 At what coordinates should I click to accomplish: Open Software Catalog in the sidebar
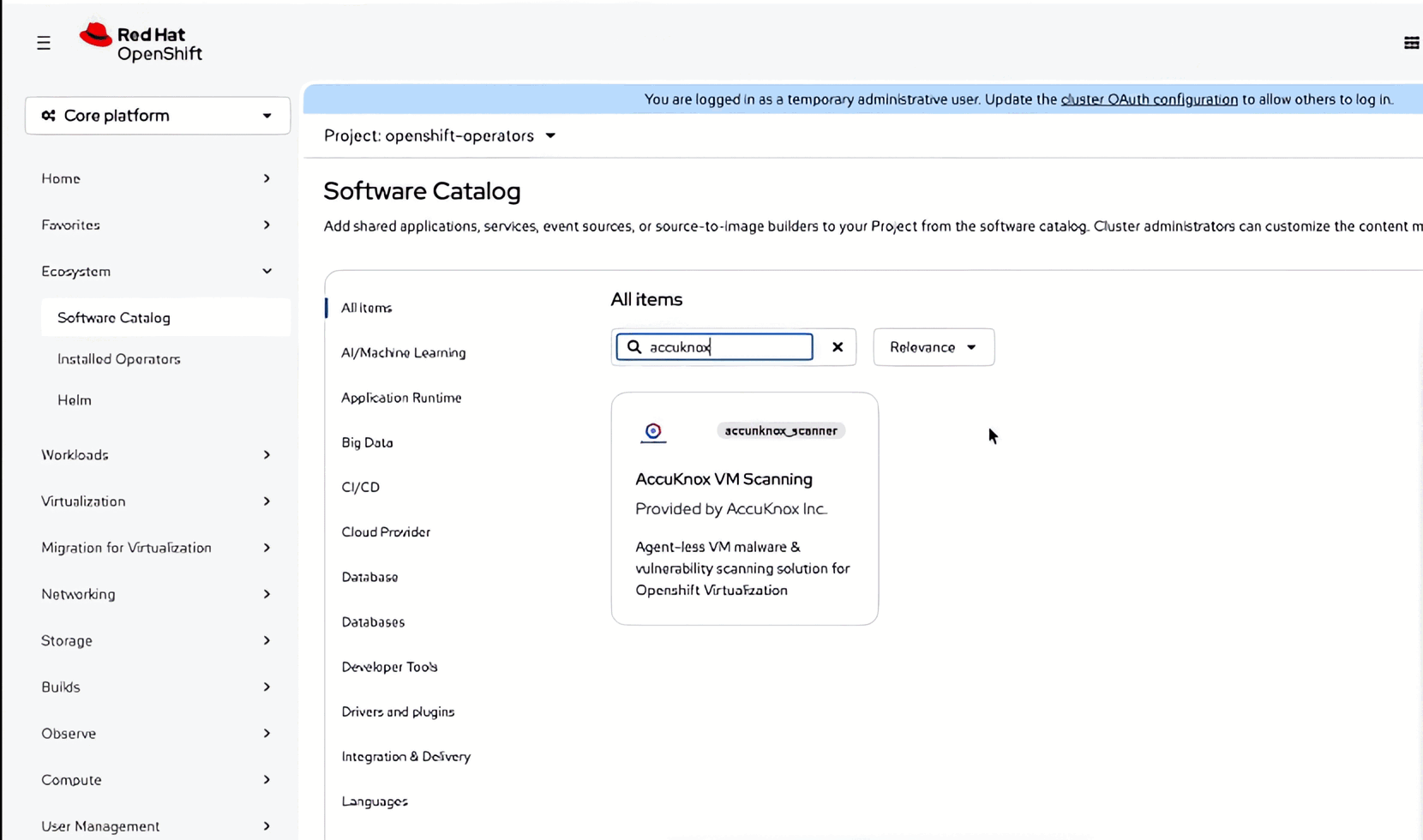[165, 317]
